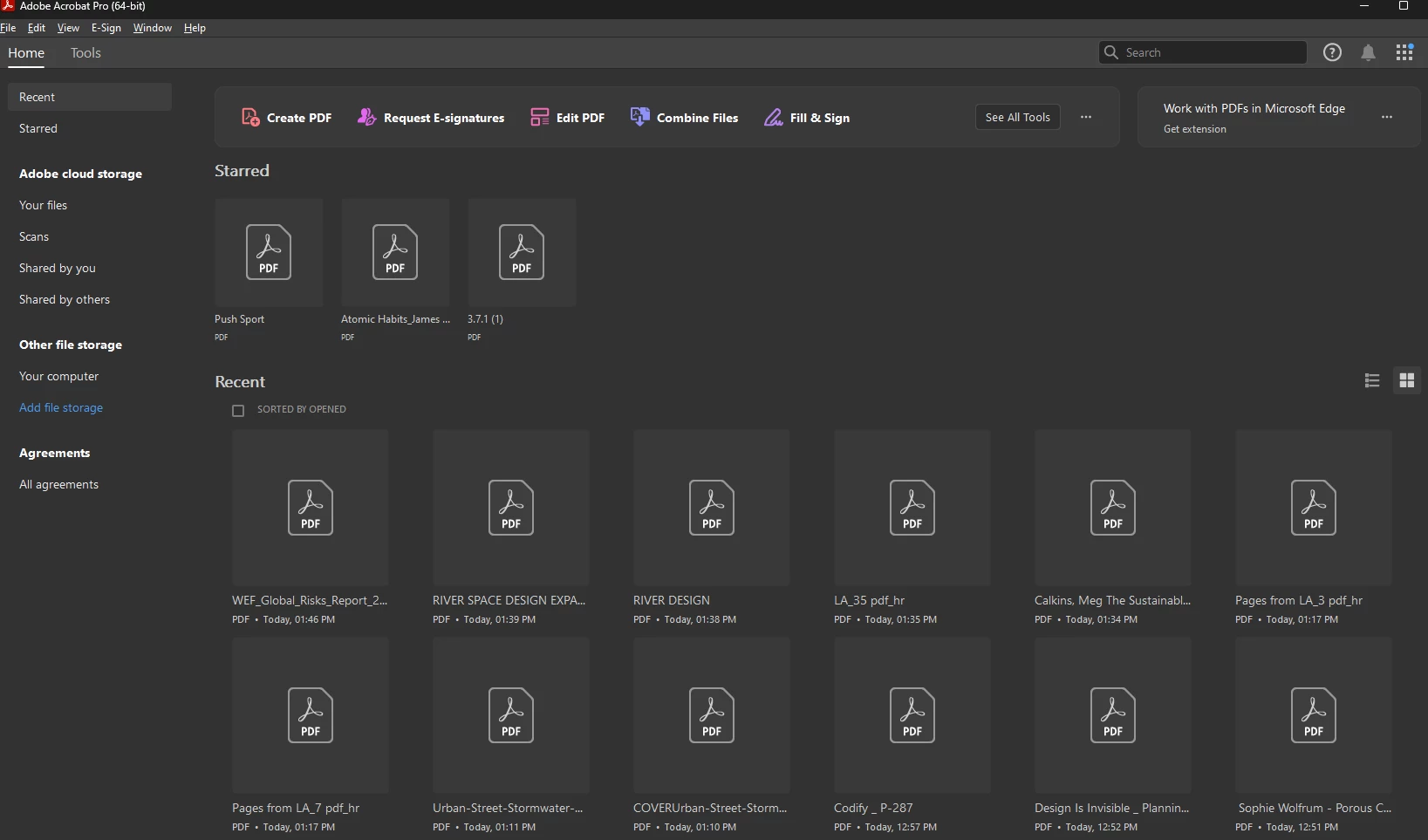Switch to the Tools tab

pos(85,52)
